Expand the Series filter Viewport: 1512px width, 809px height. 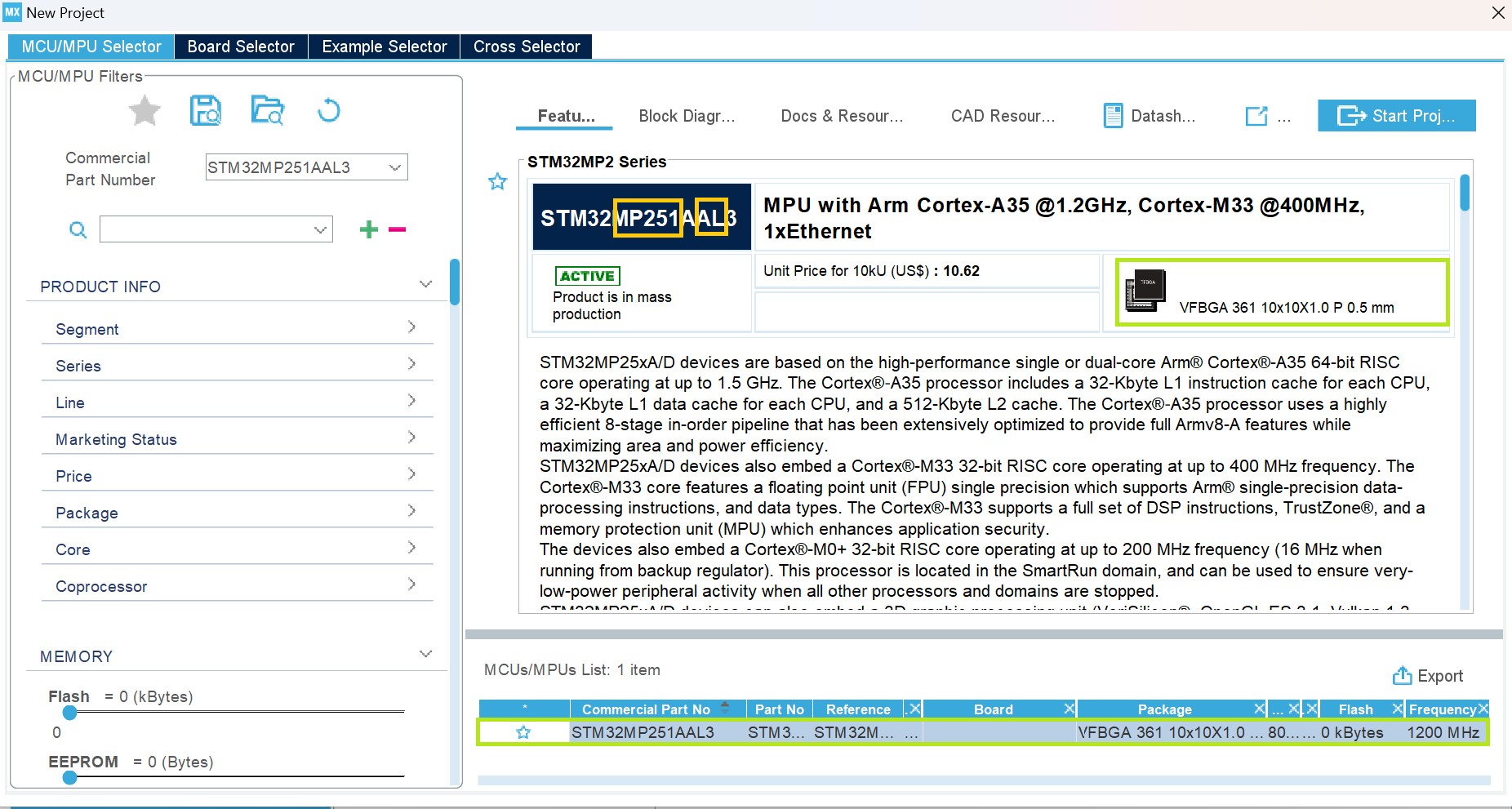411,364
